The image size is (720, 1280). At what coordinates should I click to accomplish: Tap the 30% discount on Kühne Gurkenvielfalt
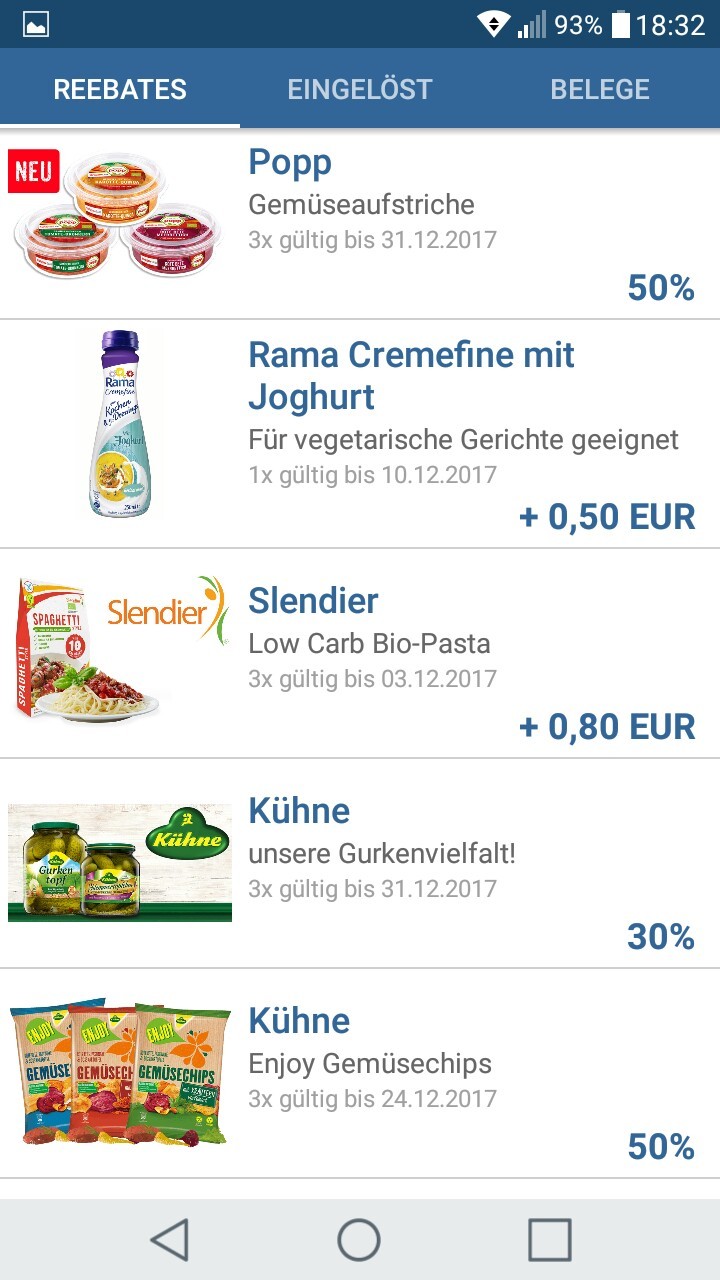point(660,937)
